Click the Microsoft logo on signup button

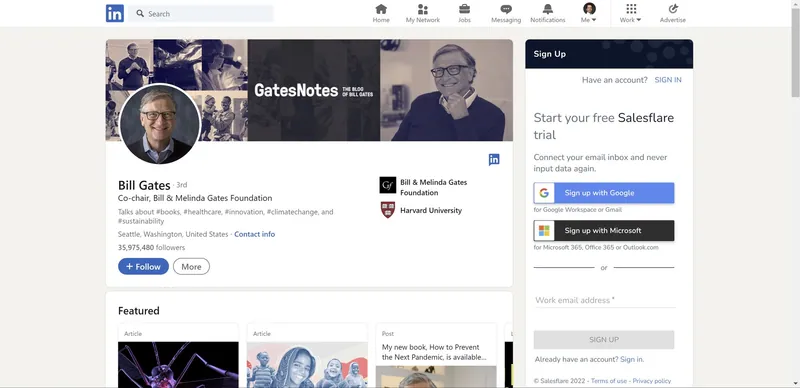pyautogui.click(x=544, y=231)
